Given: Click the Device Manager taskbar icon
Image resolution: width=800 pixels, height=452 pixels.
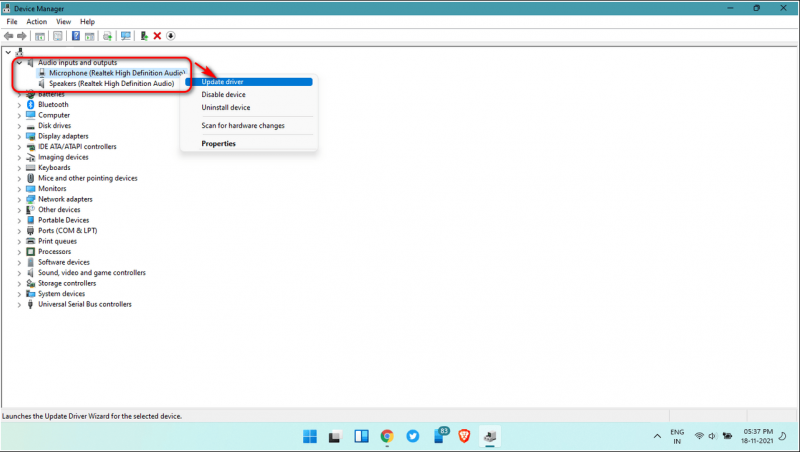Looking at the screenshot, I should tap(490, 436).
